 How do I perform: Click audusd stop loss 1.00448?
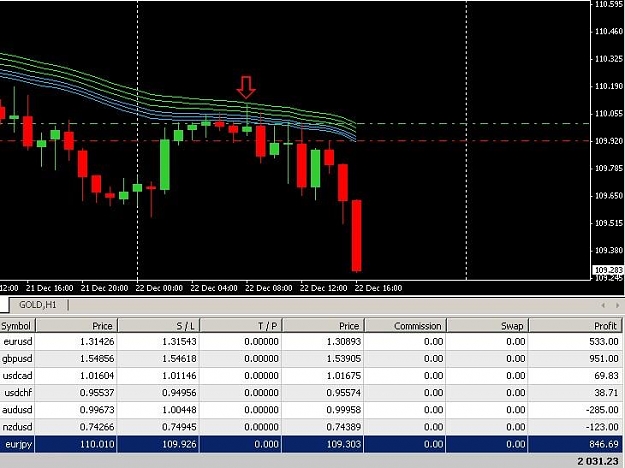coord(179,410)
